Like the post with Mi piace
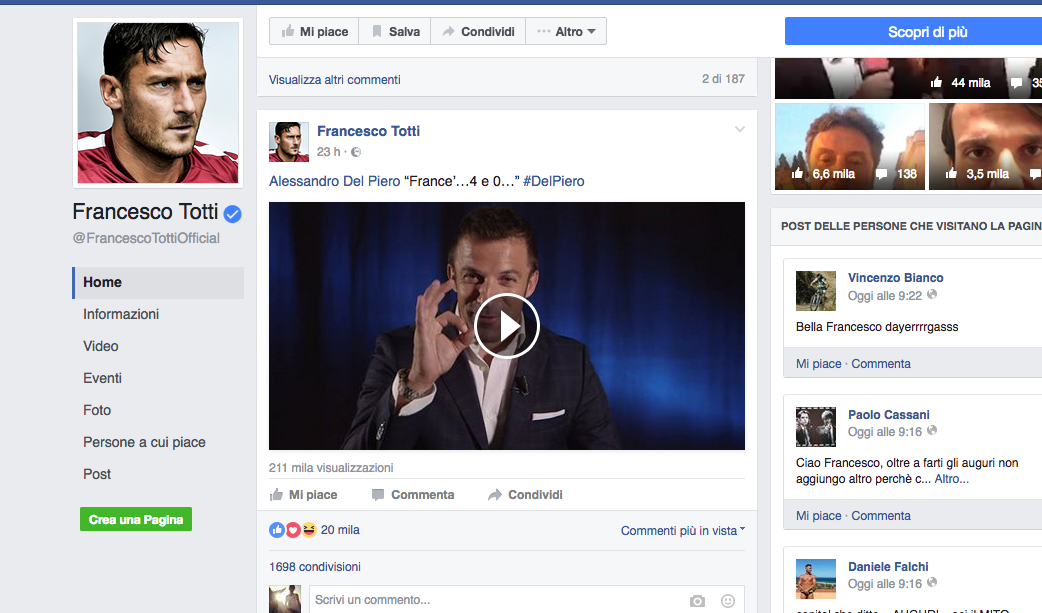 [304, 495]
